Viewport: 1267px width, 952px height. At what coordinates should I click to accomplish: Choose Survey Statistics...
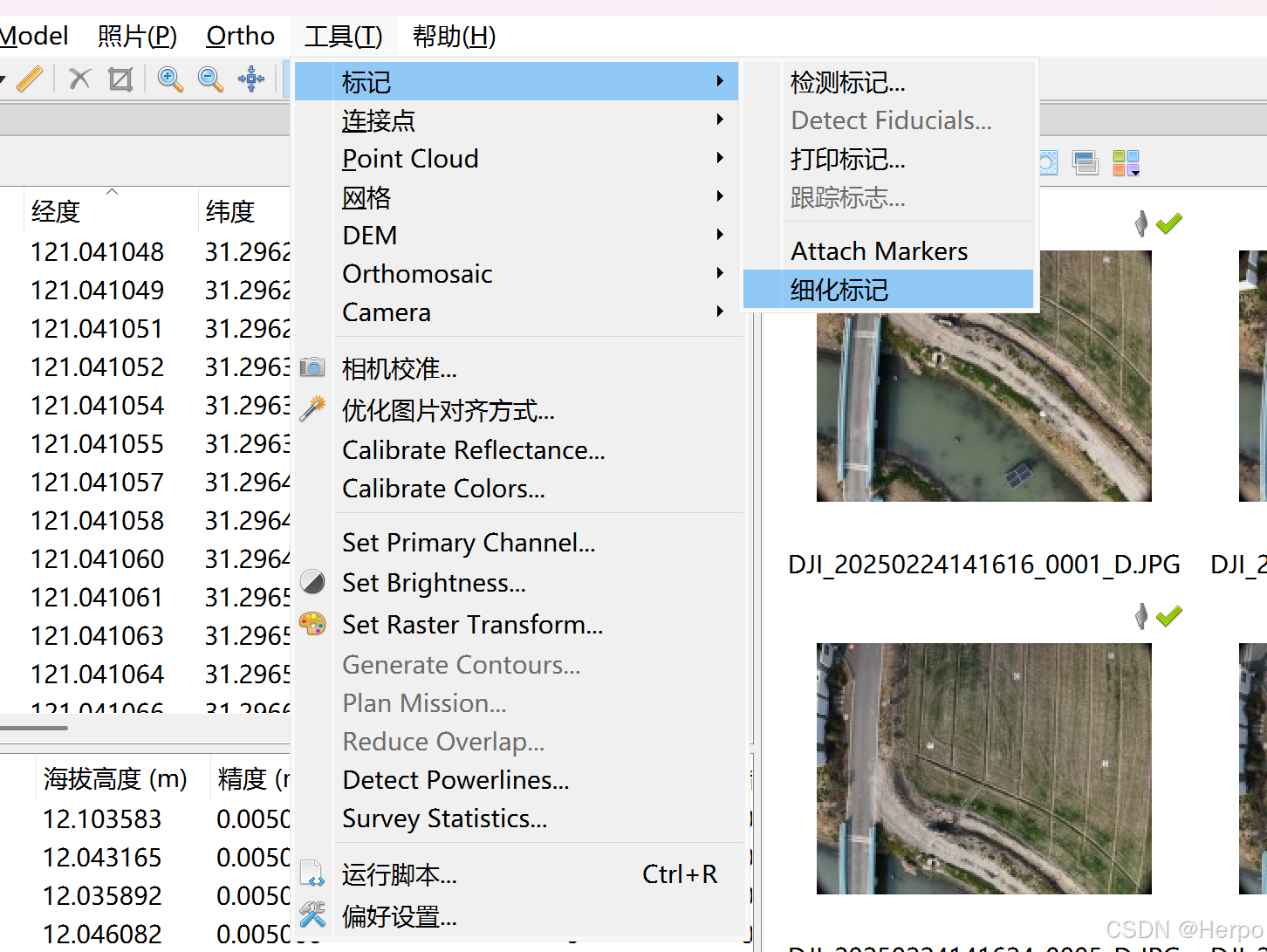click(x=519, y=818)
